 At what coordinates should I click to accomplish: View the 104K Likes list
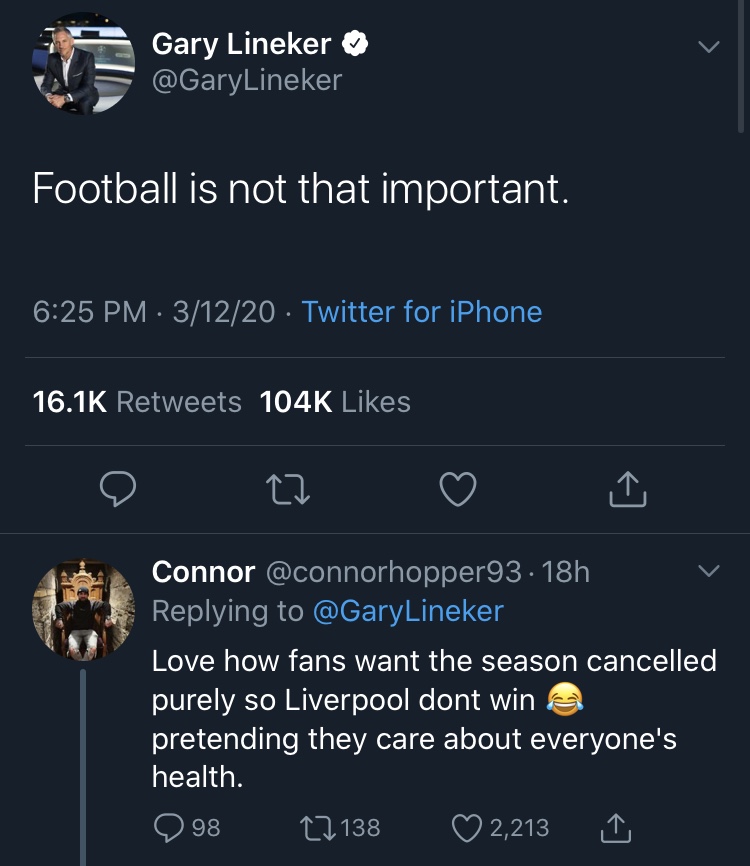(x=335, y=402)
